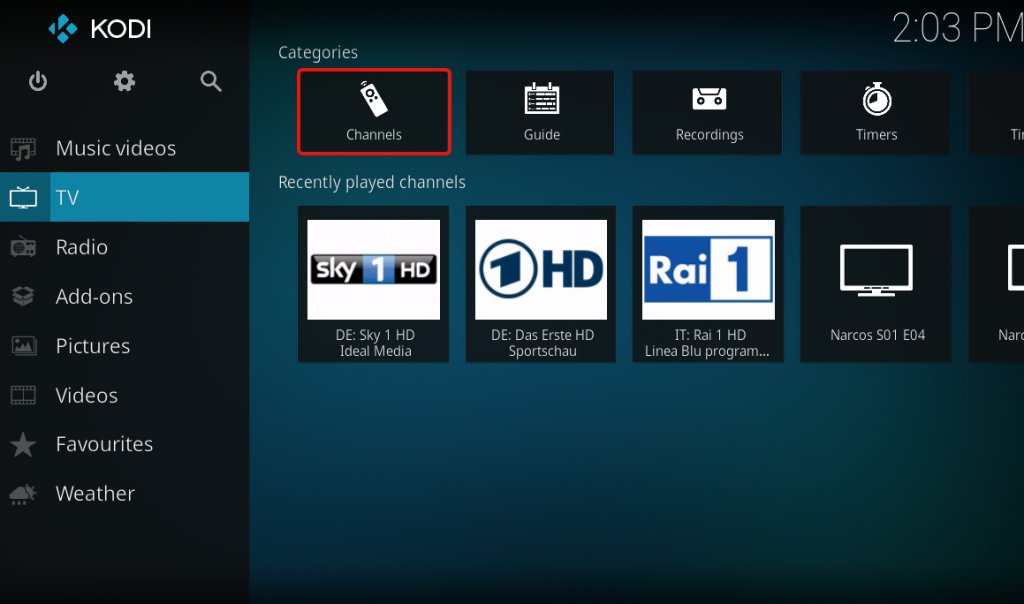Open the Channels category label
Image resolution: width=1024 pixels, height=604 pixels.
374,135
